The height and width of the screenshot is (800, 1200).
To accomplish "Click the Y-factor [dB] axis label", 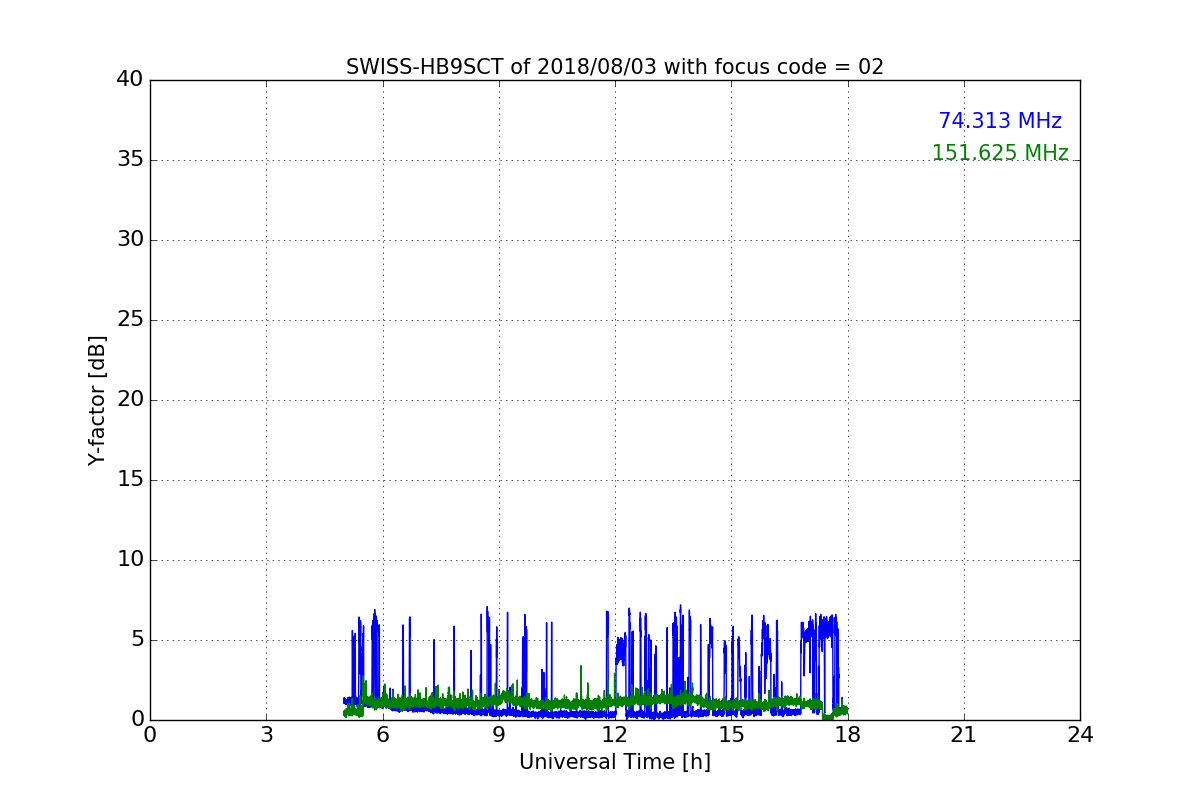I will (x=97, y=400).
